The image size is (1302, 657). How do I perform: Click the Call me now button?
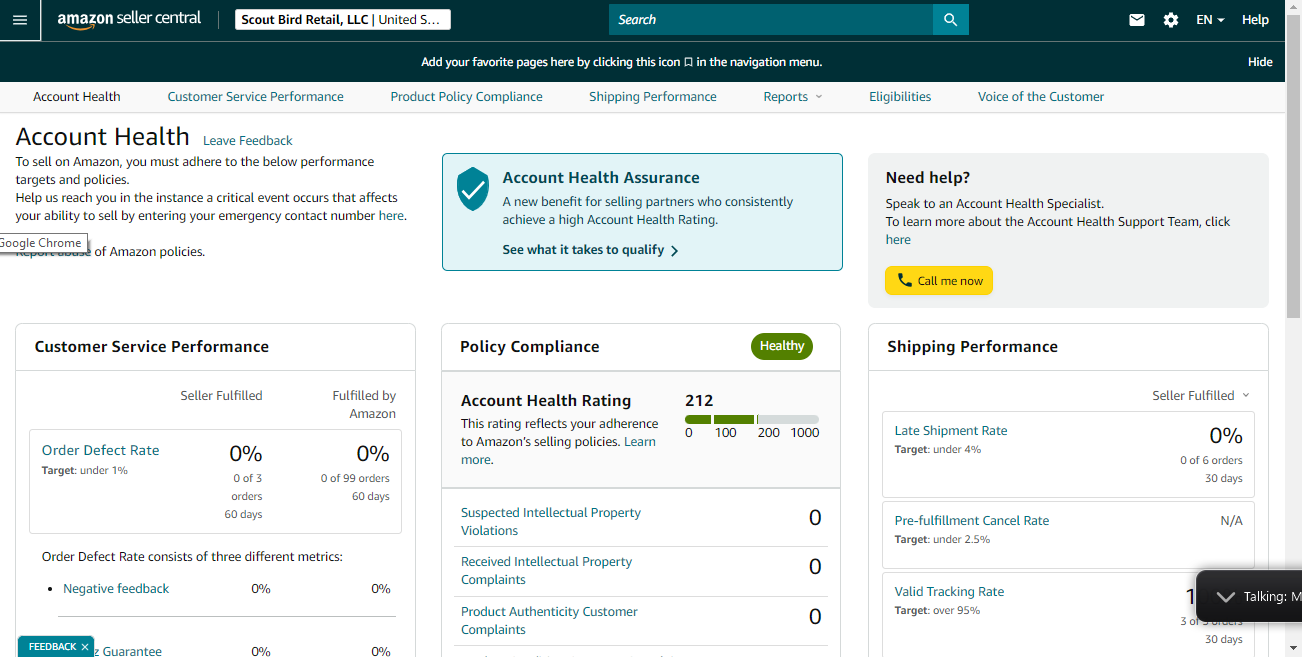(939, 280)
